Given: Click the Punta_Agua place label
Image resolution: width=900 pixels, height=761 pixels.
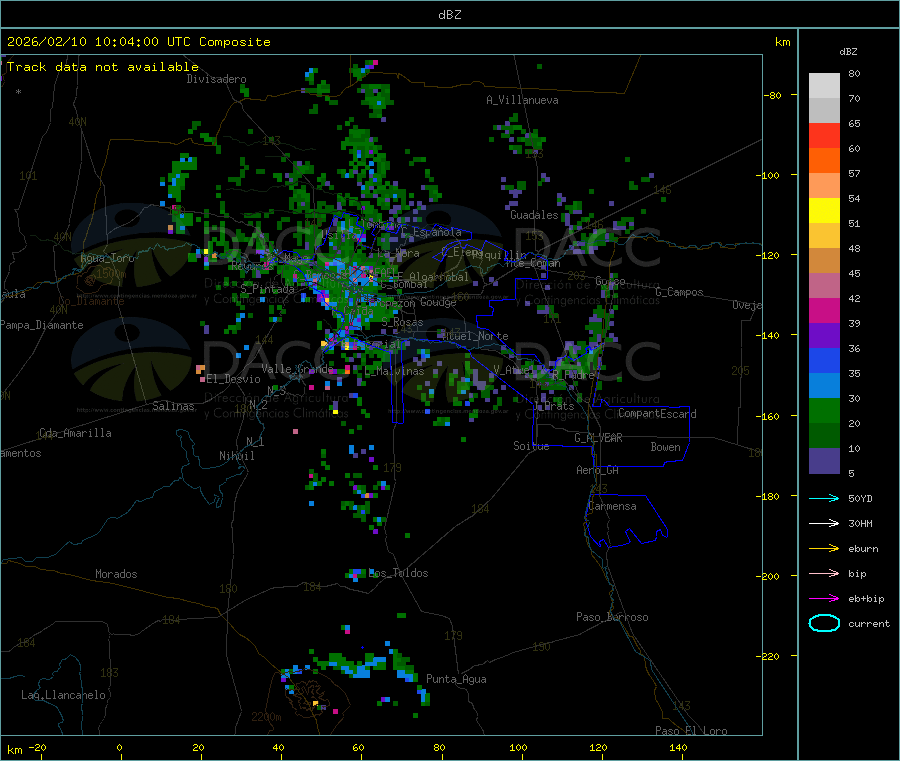Looking at the screenshot, I should (x=456, y=679).
